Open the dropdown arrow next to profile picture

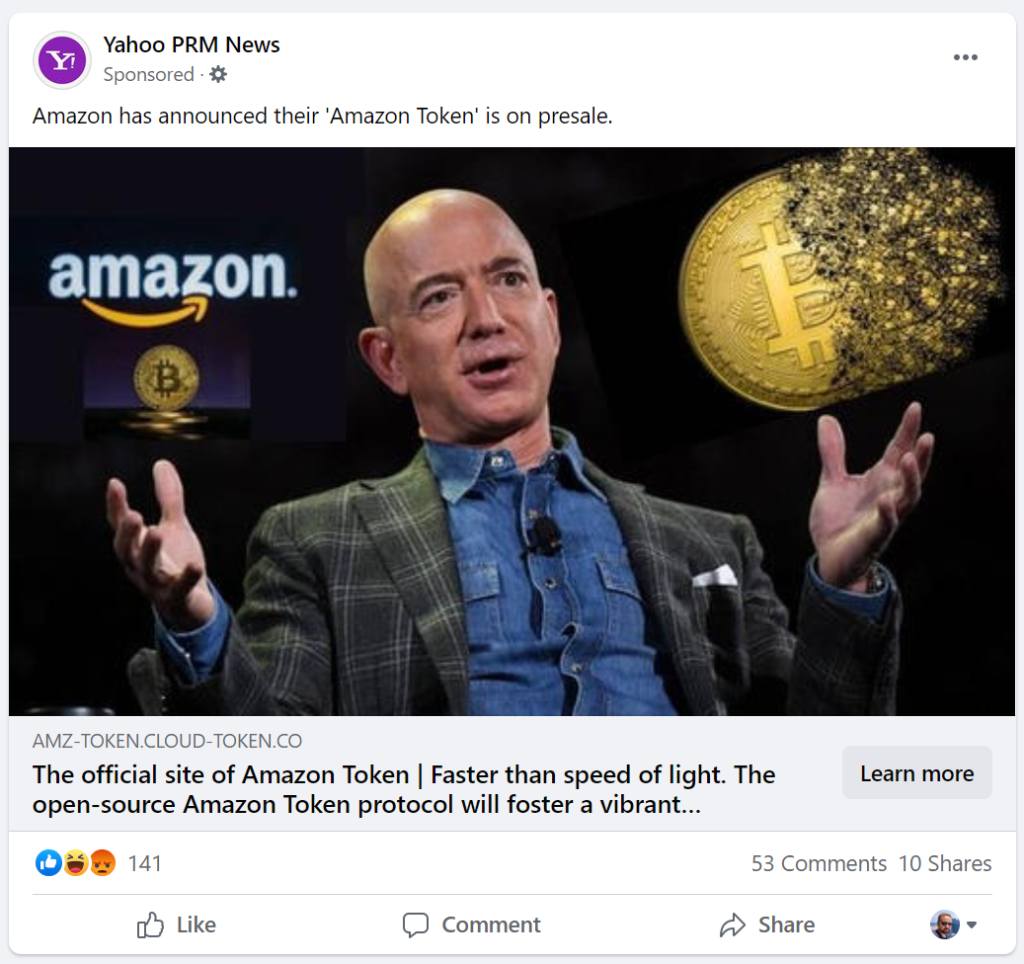(x=972, y=925)
